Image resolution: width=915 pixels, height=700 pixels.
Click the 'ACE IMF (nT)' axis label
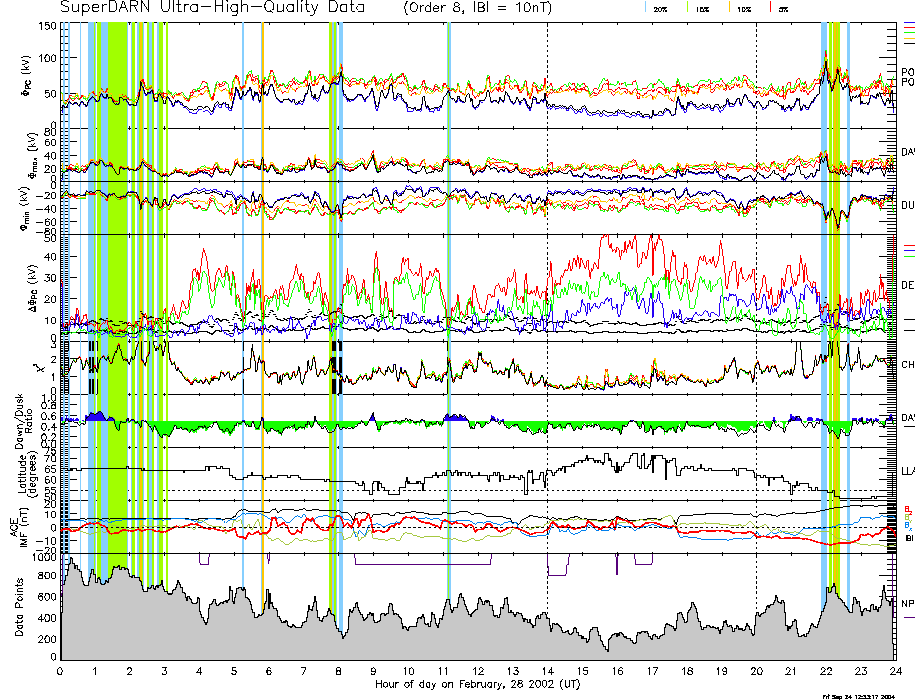pyautogui.click(x=18, y=526)
